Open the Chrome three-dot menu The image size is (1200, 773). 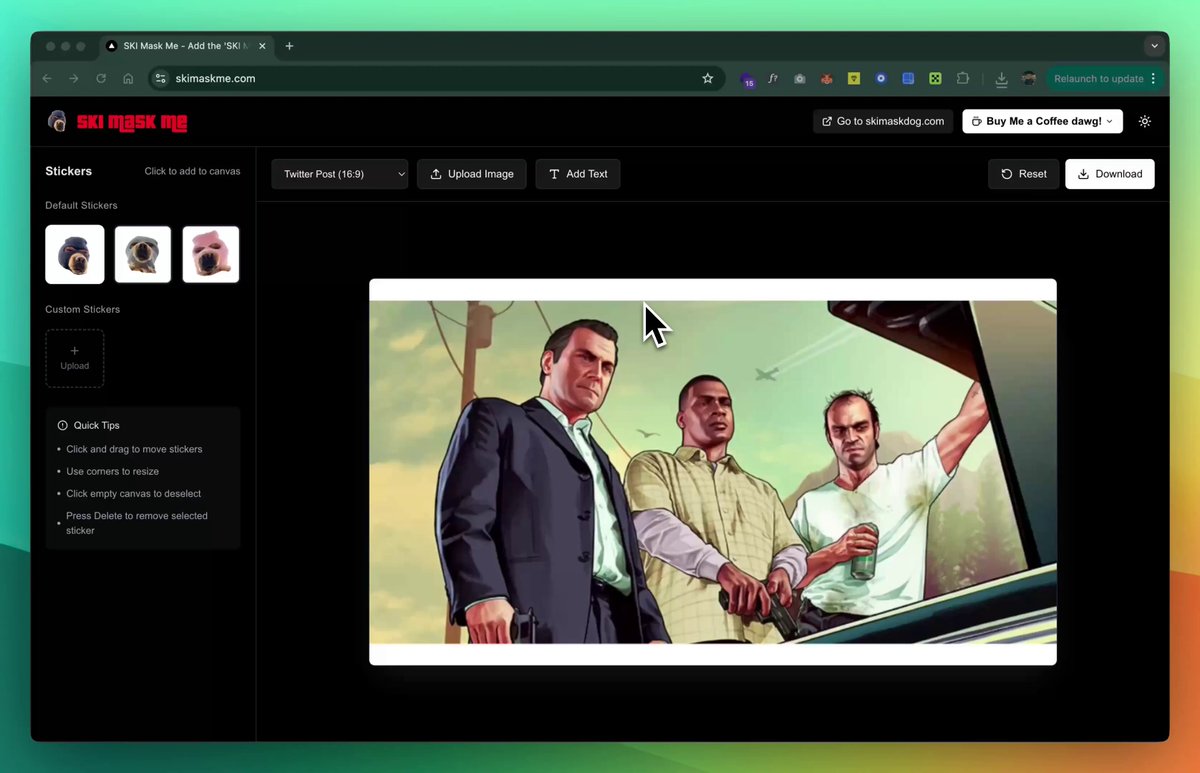(1153, 78)
